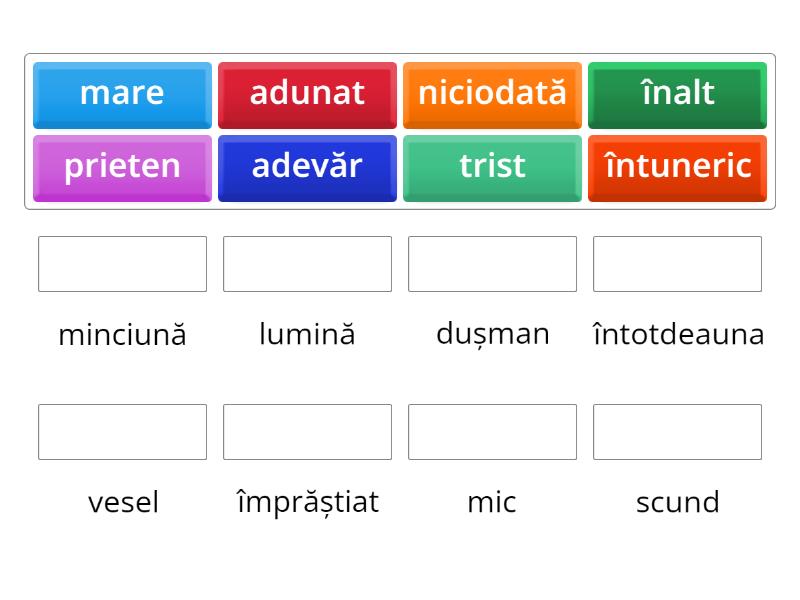The width and height of the screenshot is (800, 600).
Task: Select the blue 'mare' word tile
Action: [122, 95]
